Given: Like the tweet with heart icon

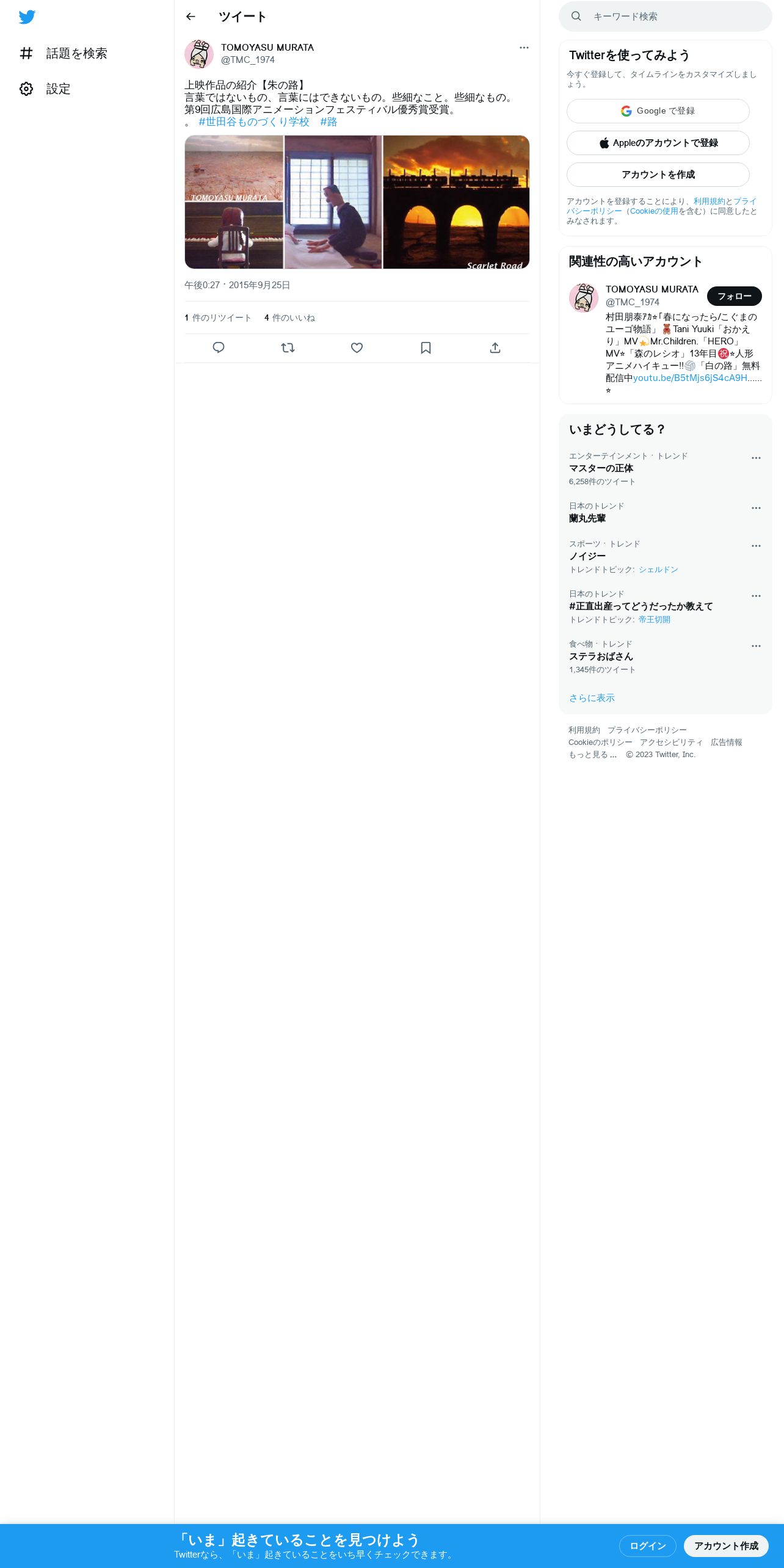Looking at the screenshot, I should [x=357, y=347].
